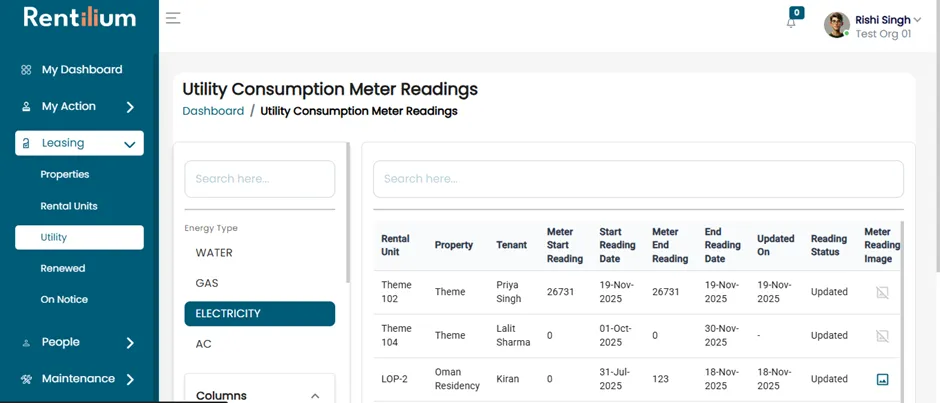This screenshot has width=940, height=403.
Task: Click the People sidebar icon
Action: point(26,343)
